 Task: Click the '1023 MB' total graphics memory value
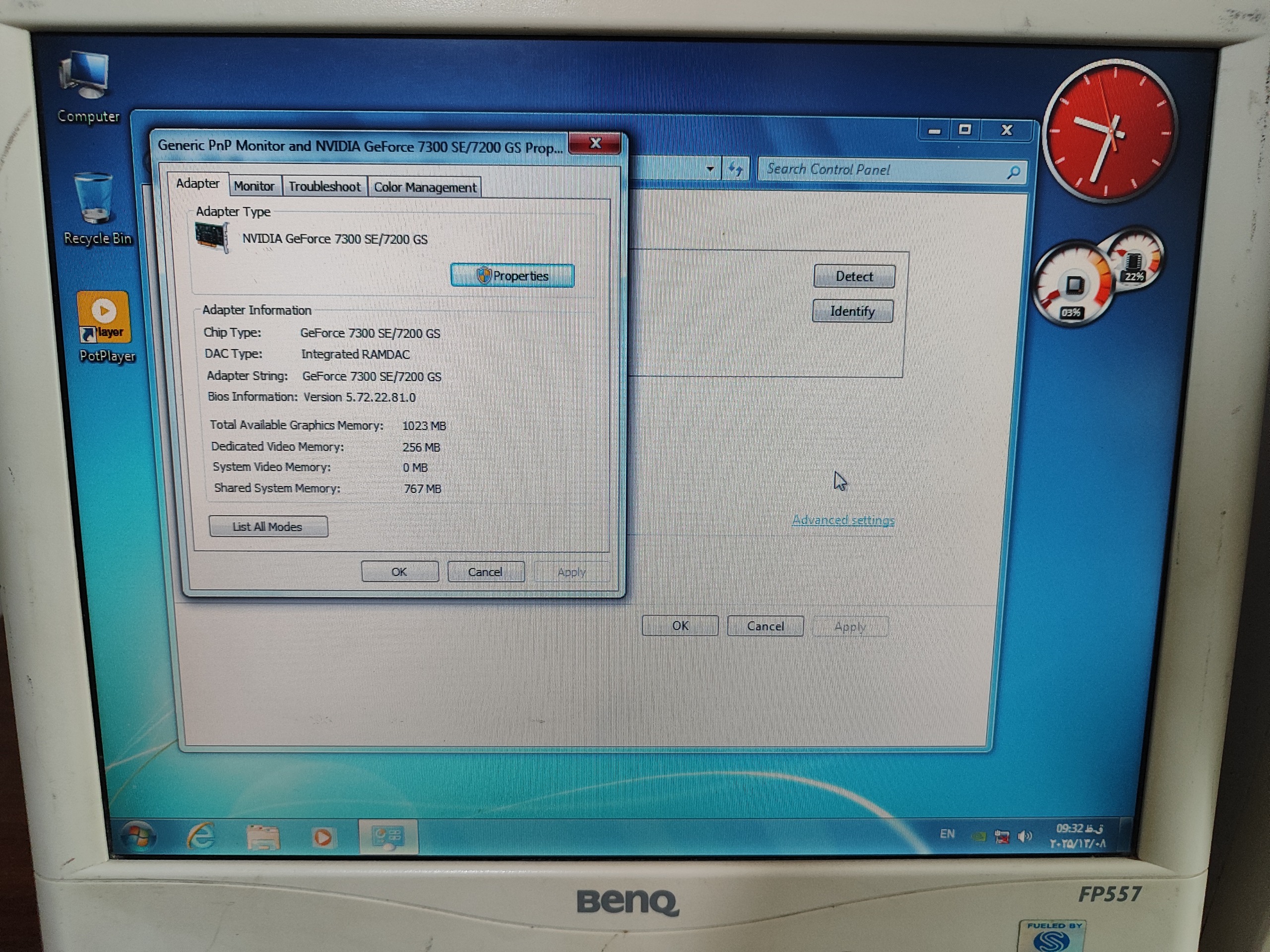coord(424,426)
